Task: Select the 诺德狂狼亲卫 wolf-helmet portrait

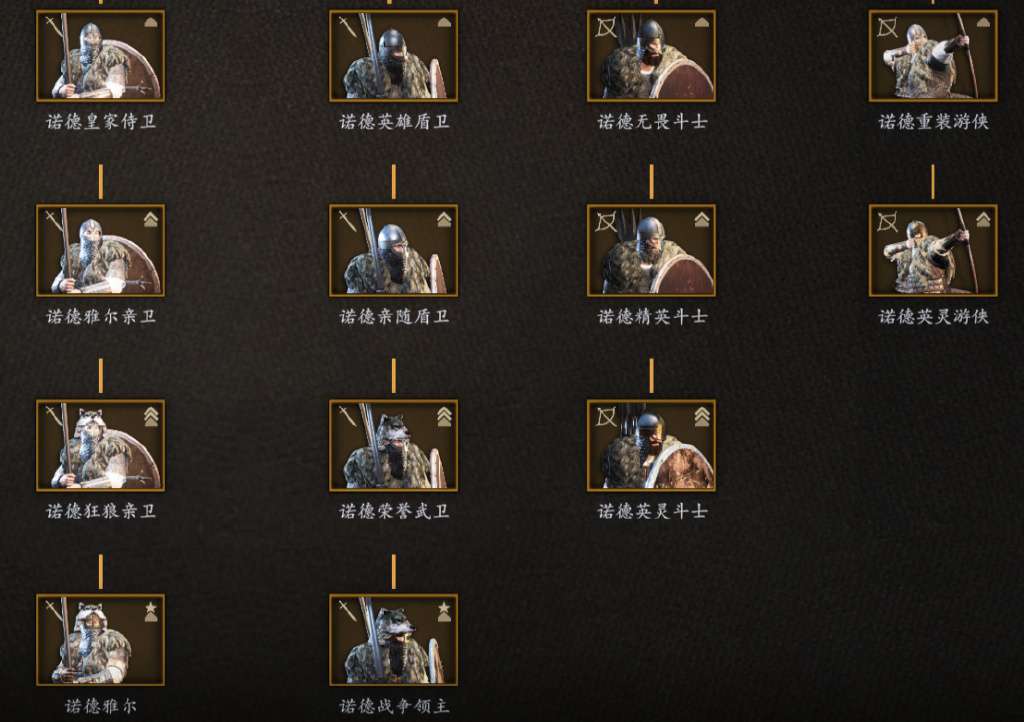Action: 100,446
